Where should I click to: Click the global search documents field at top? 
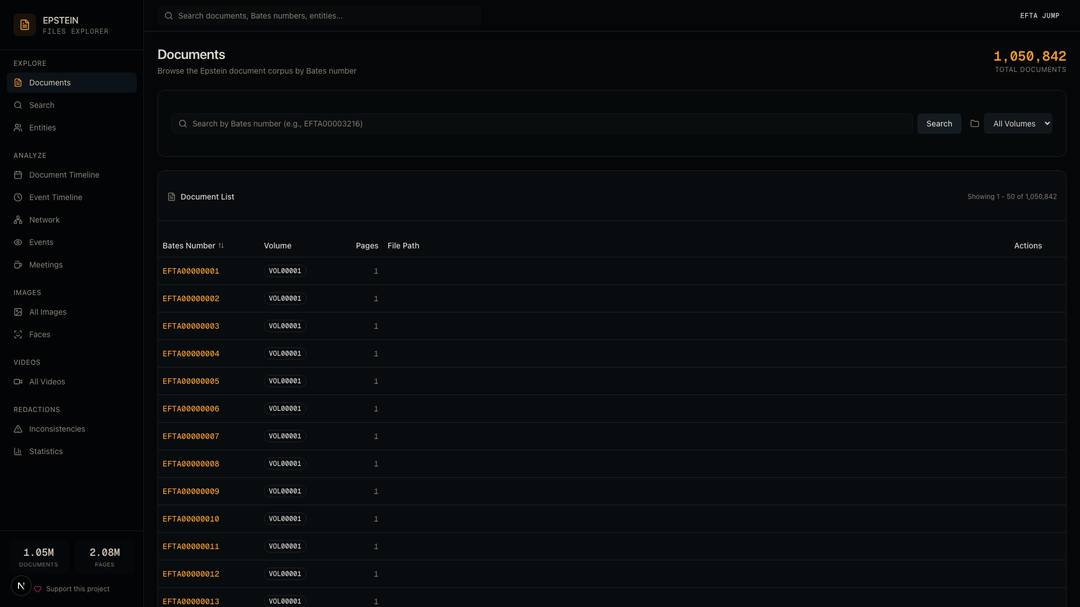tap(320, 16)
